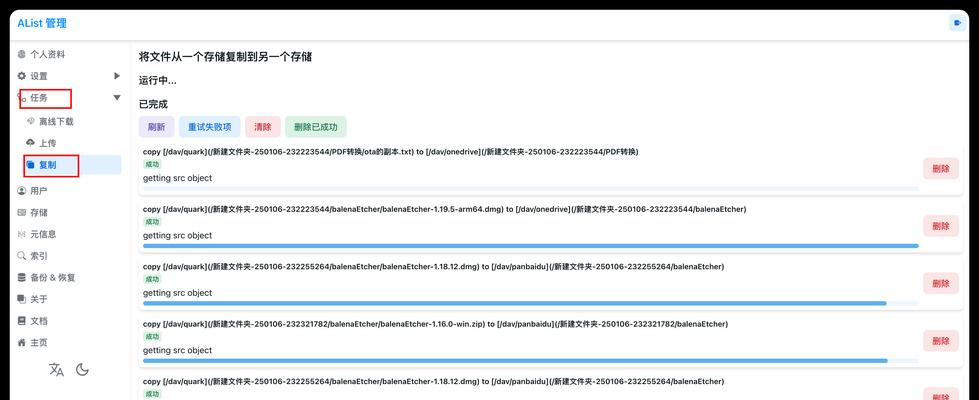979x400 pixels.
Task: Click 成功 badge of ota的副本.txt task
Action: [152, 165]
